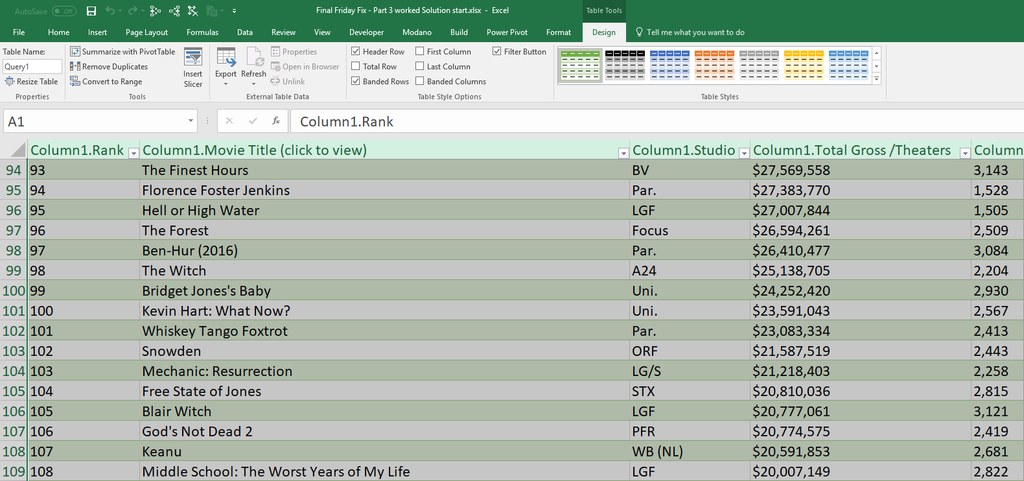The width and height of the screenshot is (1024, 481).
Task: Select the orange table style swatch
Action: click(714, 65)
